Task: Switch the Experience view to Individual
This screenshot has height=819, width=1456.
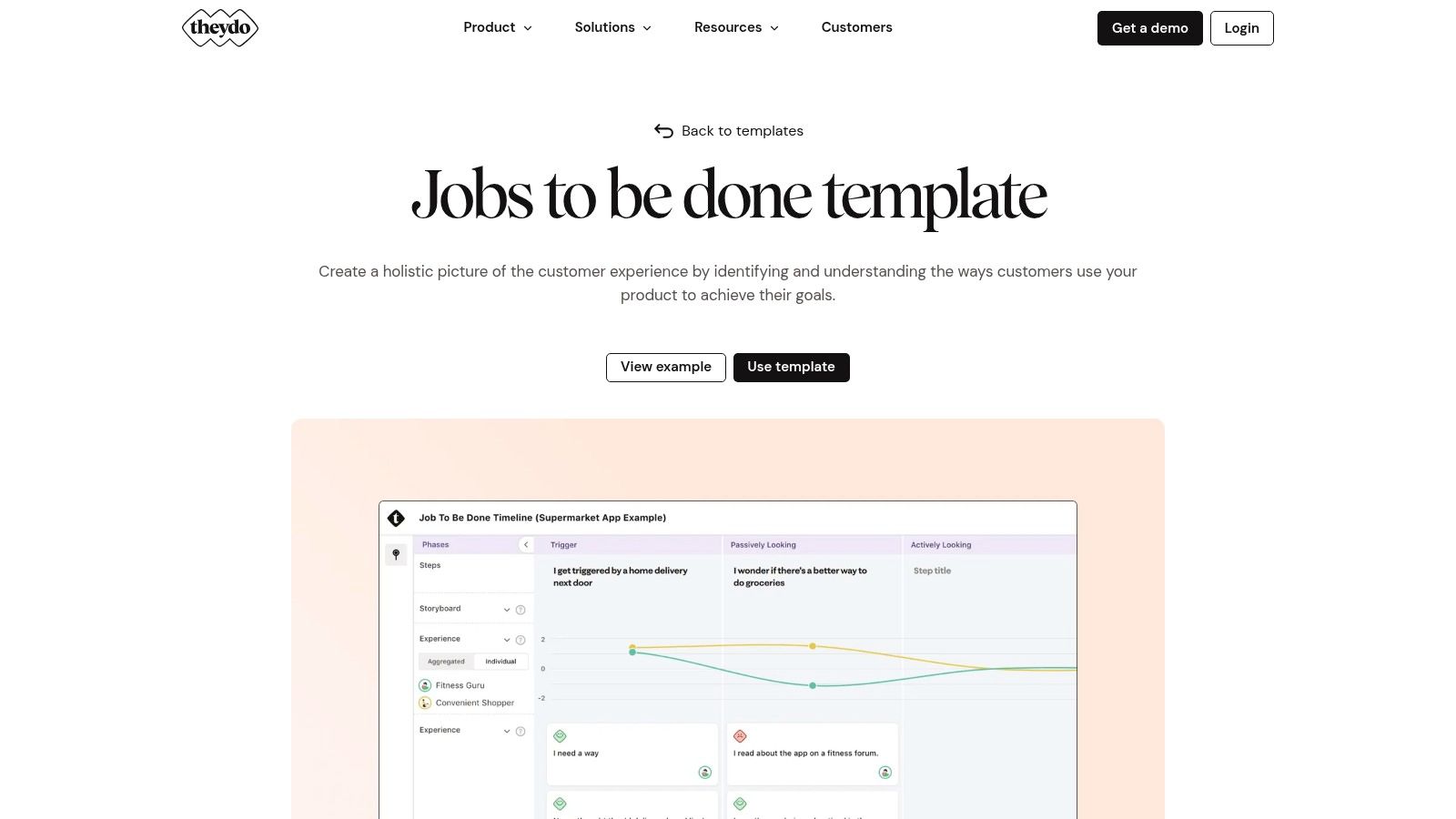Action: [500, 662]
